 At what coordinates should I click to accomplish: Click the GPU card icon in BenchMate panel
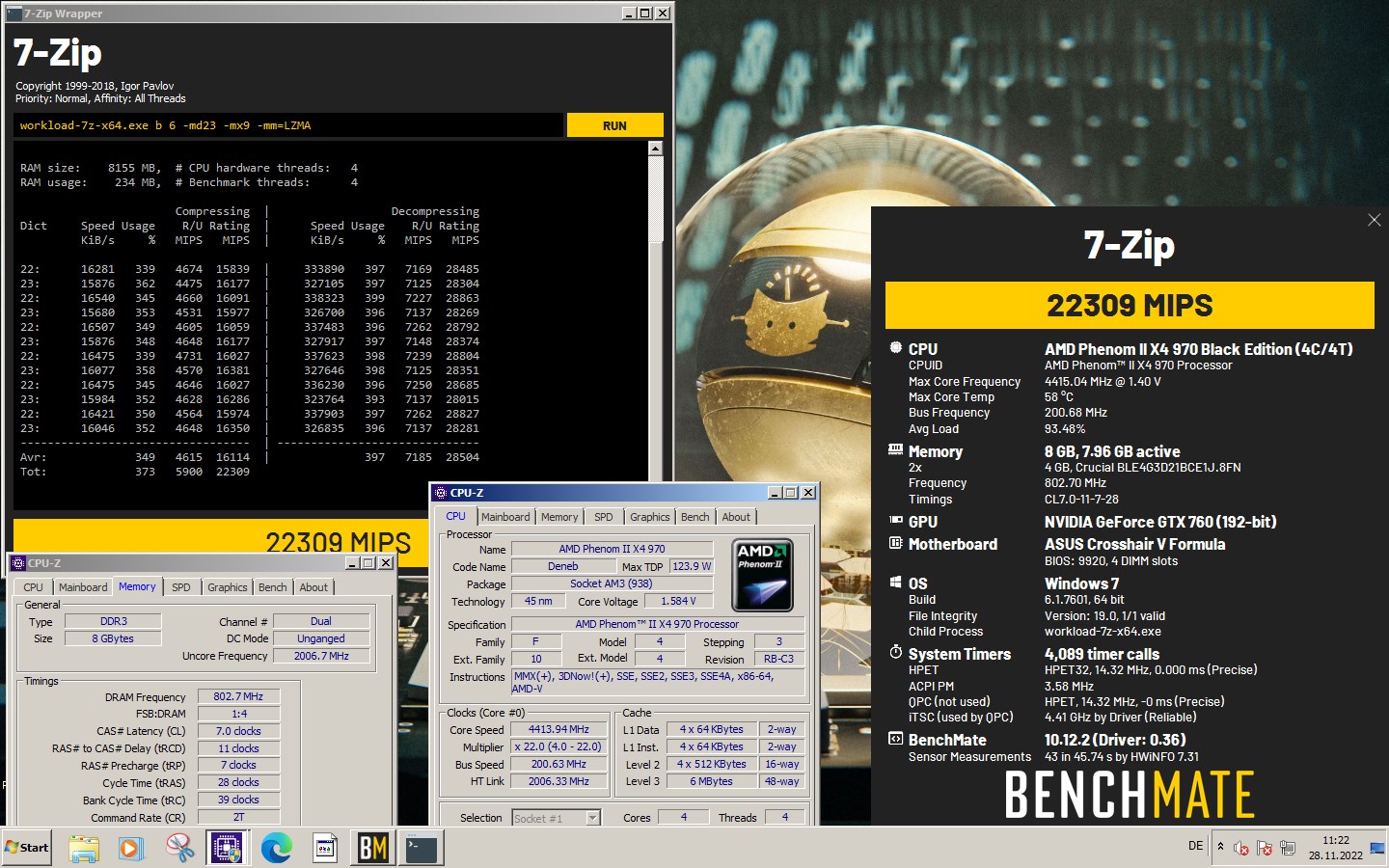tap(895, 521)
